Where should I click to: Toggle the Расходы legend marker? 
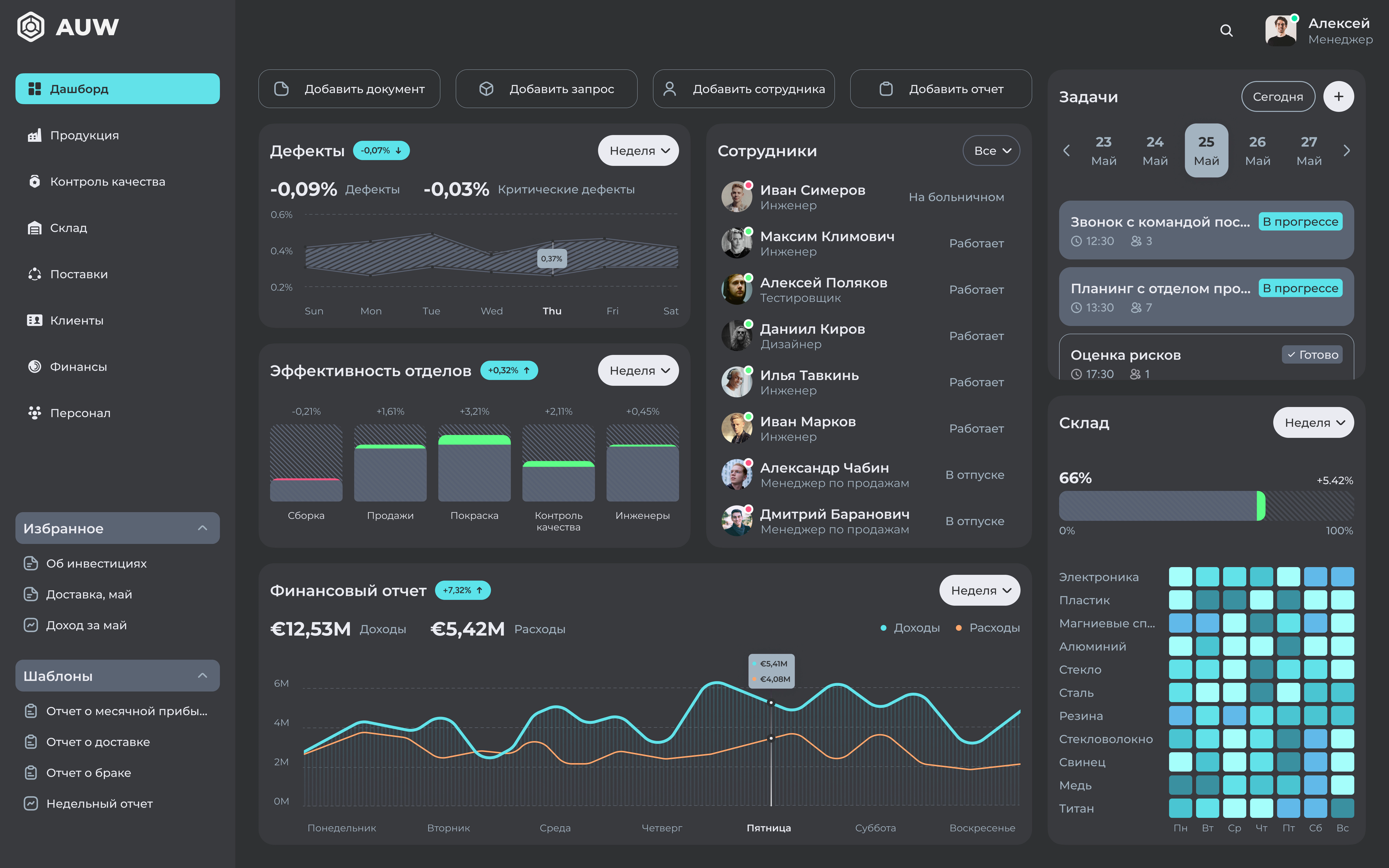(959, 628)
